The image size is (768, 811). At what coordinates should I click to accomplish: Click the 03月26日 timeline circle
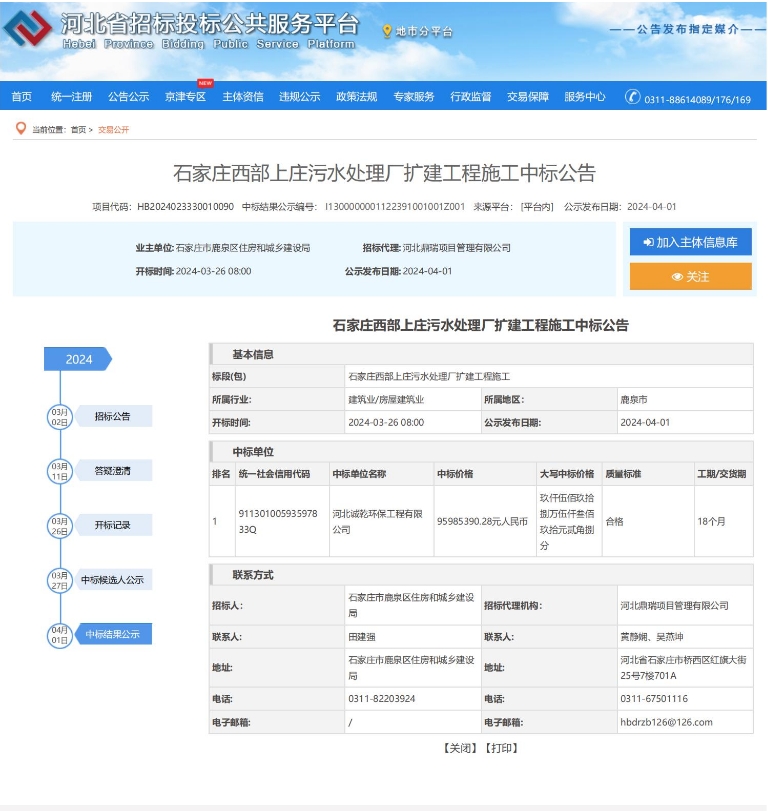(60, 525)
